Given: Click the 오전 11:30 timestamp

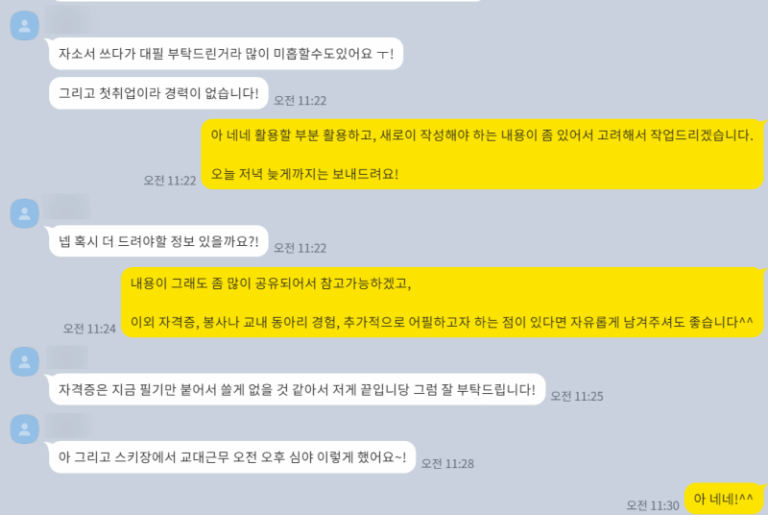Looking at the screenshot, I should point(653,505).
